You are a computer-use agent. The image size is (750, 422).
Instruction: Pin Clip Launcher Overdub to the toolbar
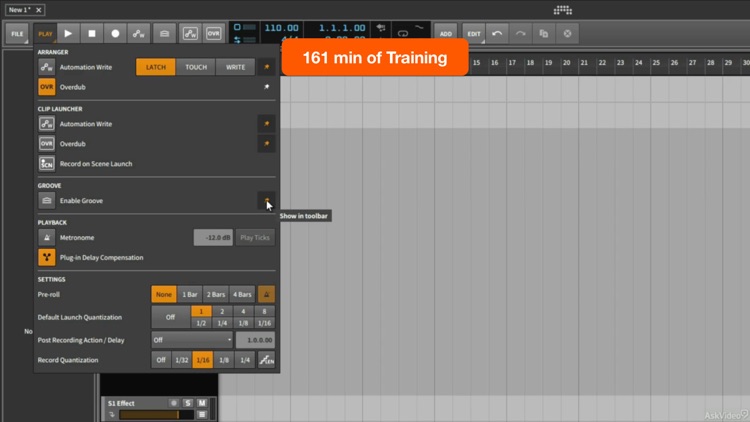pyautogui.click(x=266, y=144)
